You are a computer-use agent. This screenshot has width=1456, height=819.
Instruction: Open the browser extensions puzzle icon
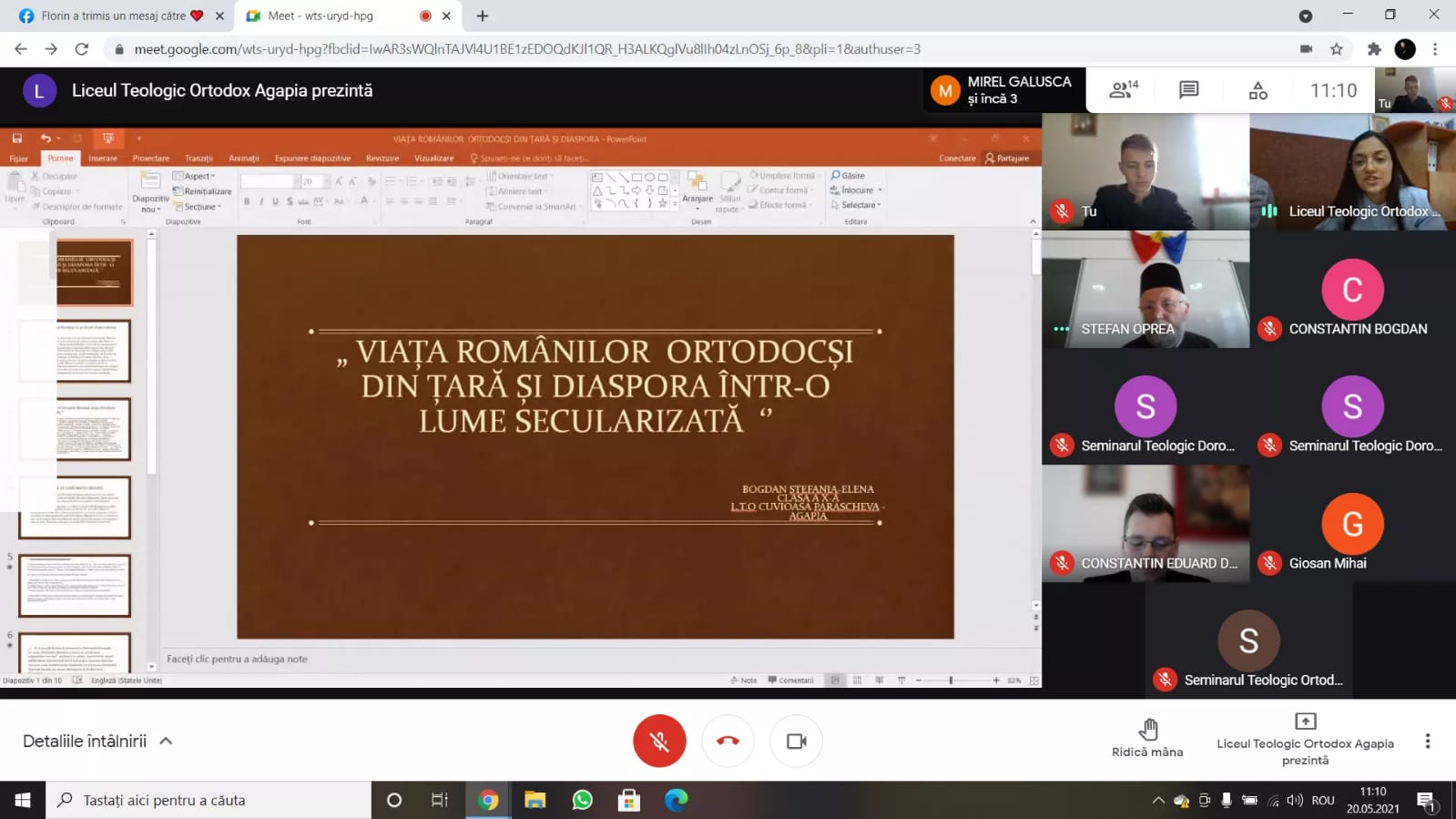tap(1374, 49)
